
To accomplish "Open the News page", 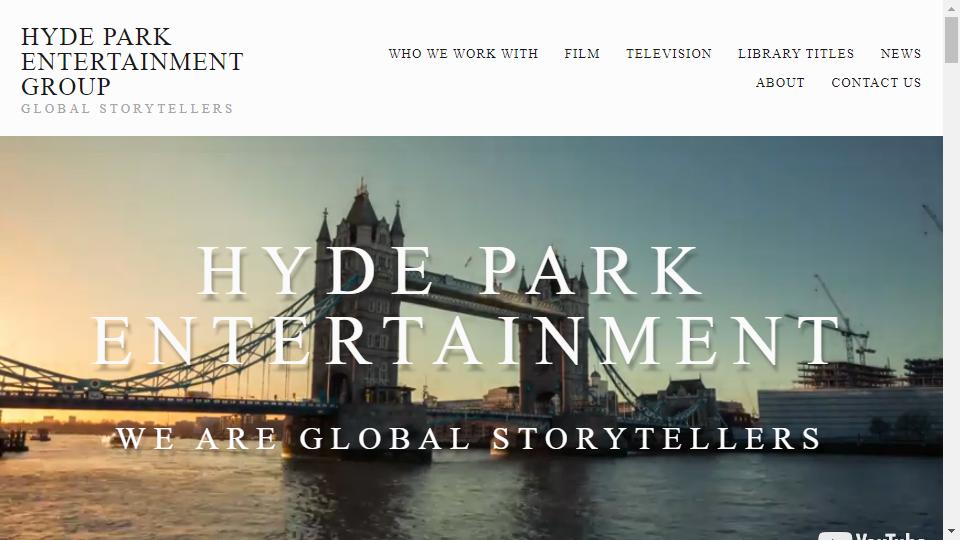I will 901,54.
